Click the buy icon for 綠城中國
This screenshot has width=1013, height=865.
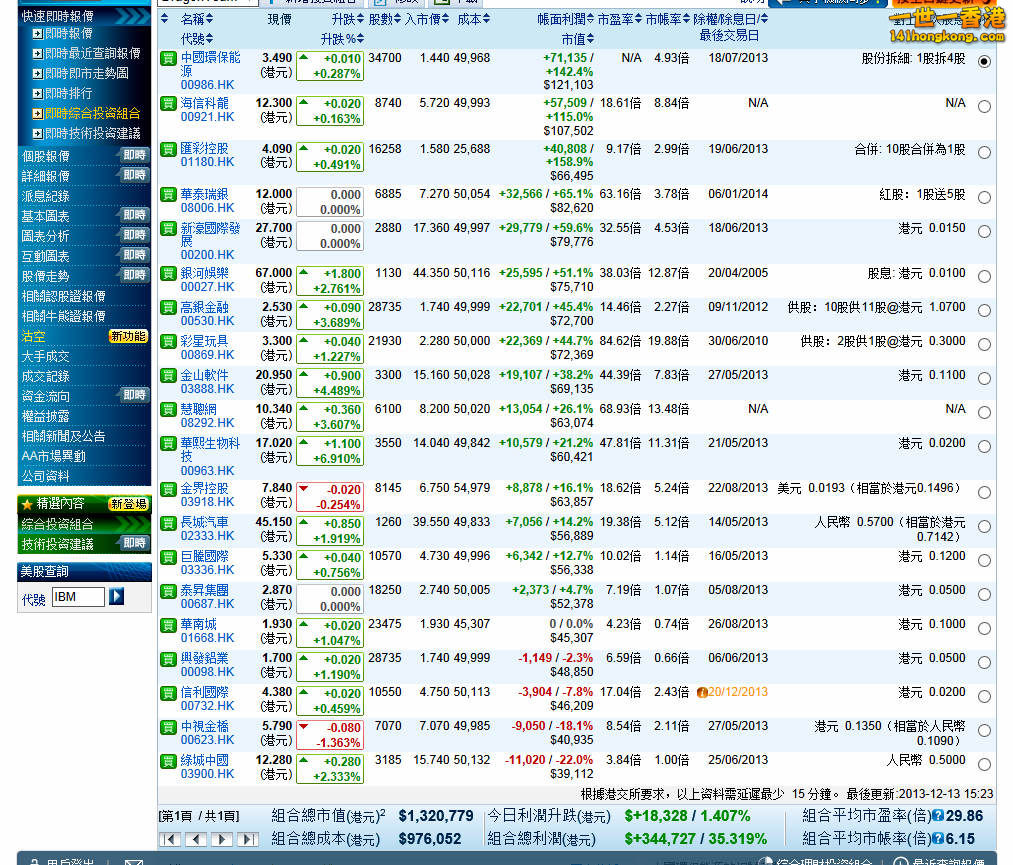point(168,761)
